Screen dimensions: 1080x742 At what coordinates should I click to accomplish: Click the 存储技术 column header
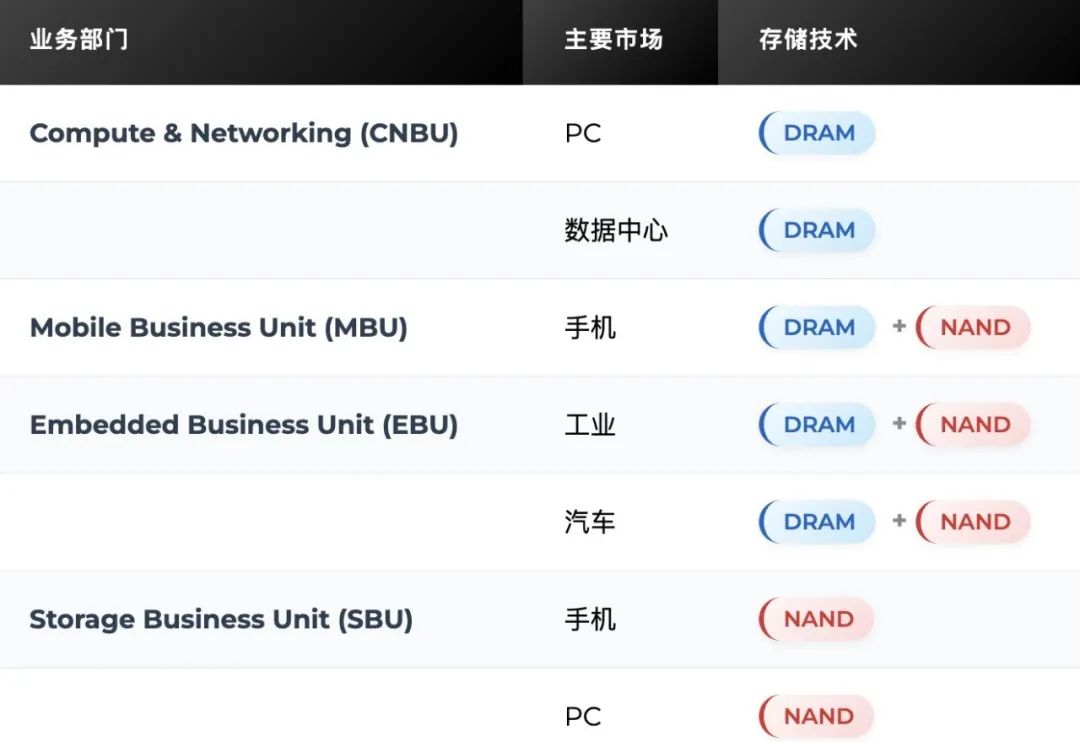click(x=808, y=39)
